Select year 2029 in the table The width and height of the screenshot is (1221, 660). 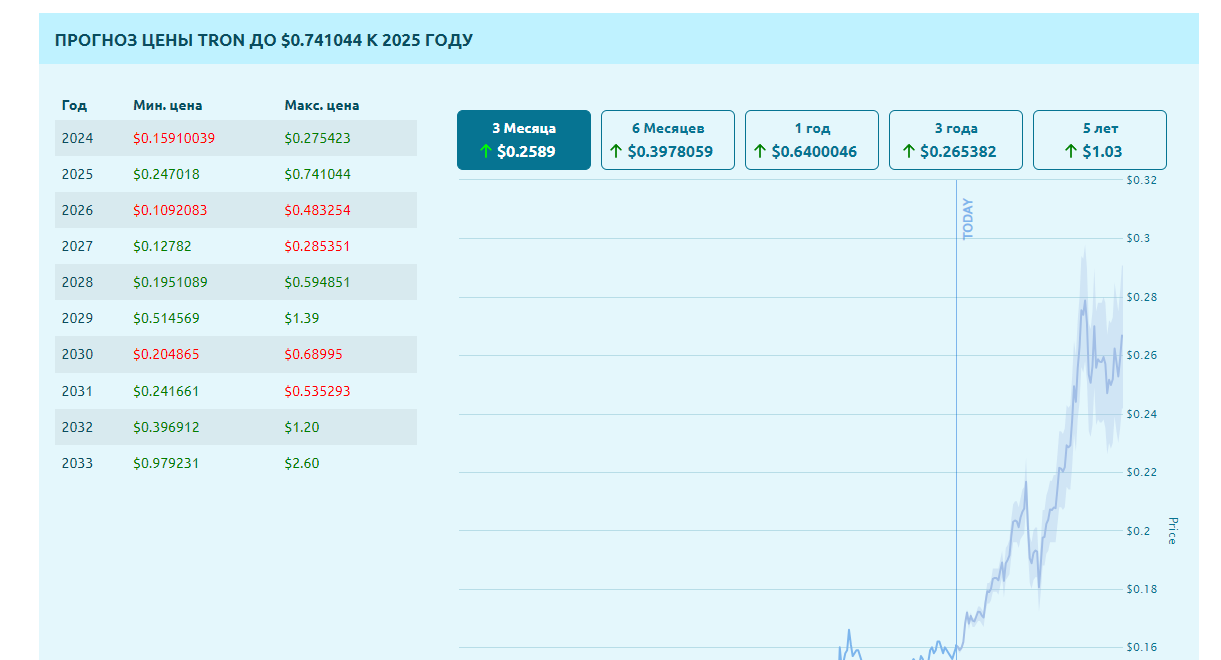77,318
